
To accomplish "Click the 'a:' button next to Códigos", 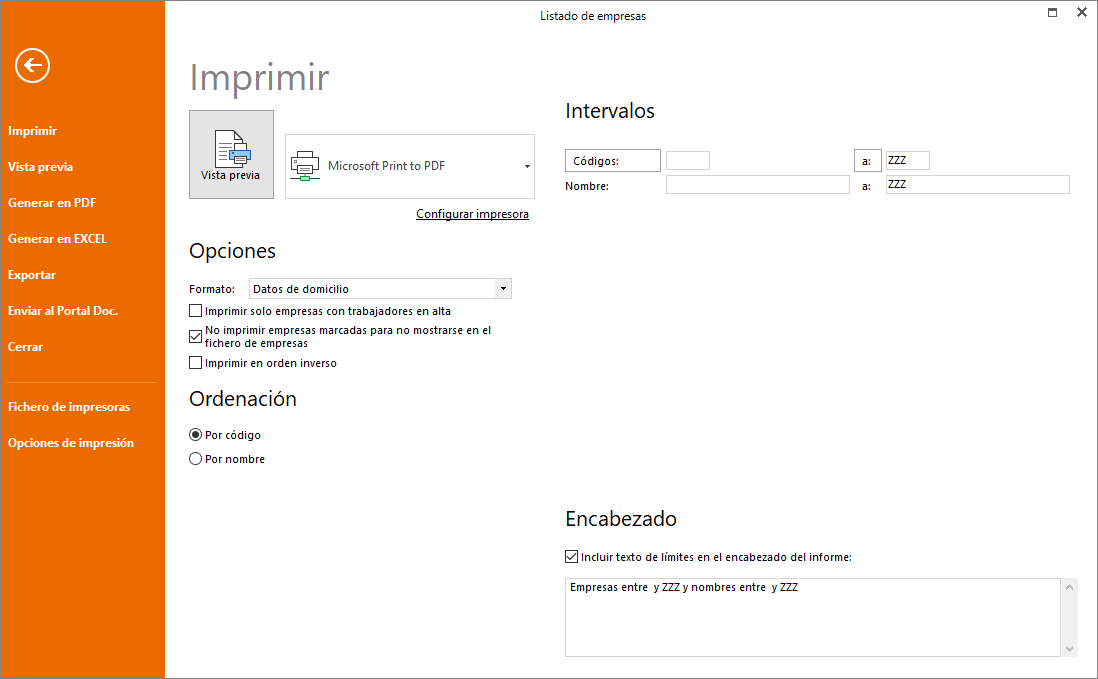I will (868, 160).
